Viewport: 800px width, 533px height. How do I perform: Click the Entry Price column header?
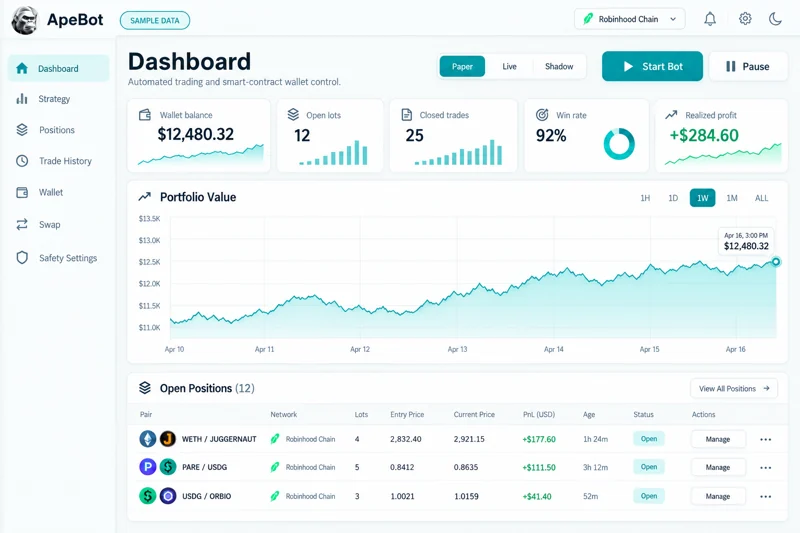407,414
